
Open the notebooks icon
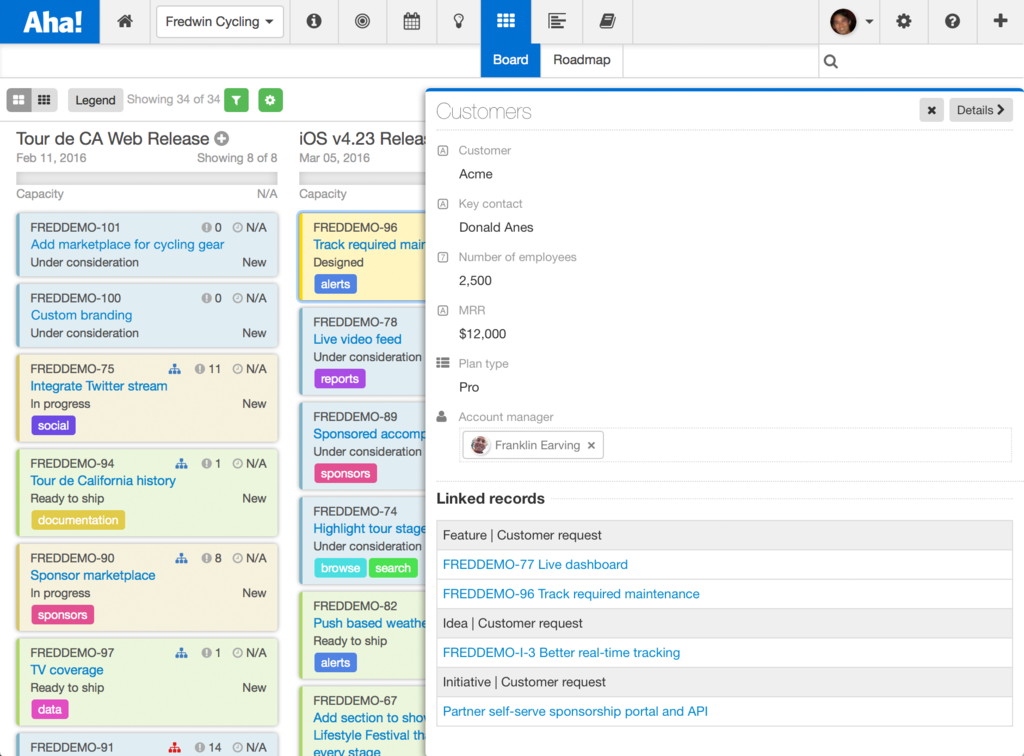[x=607, y=22]
